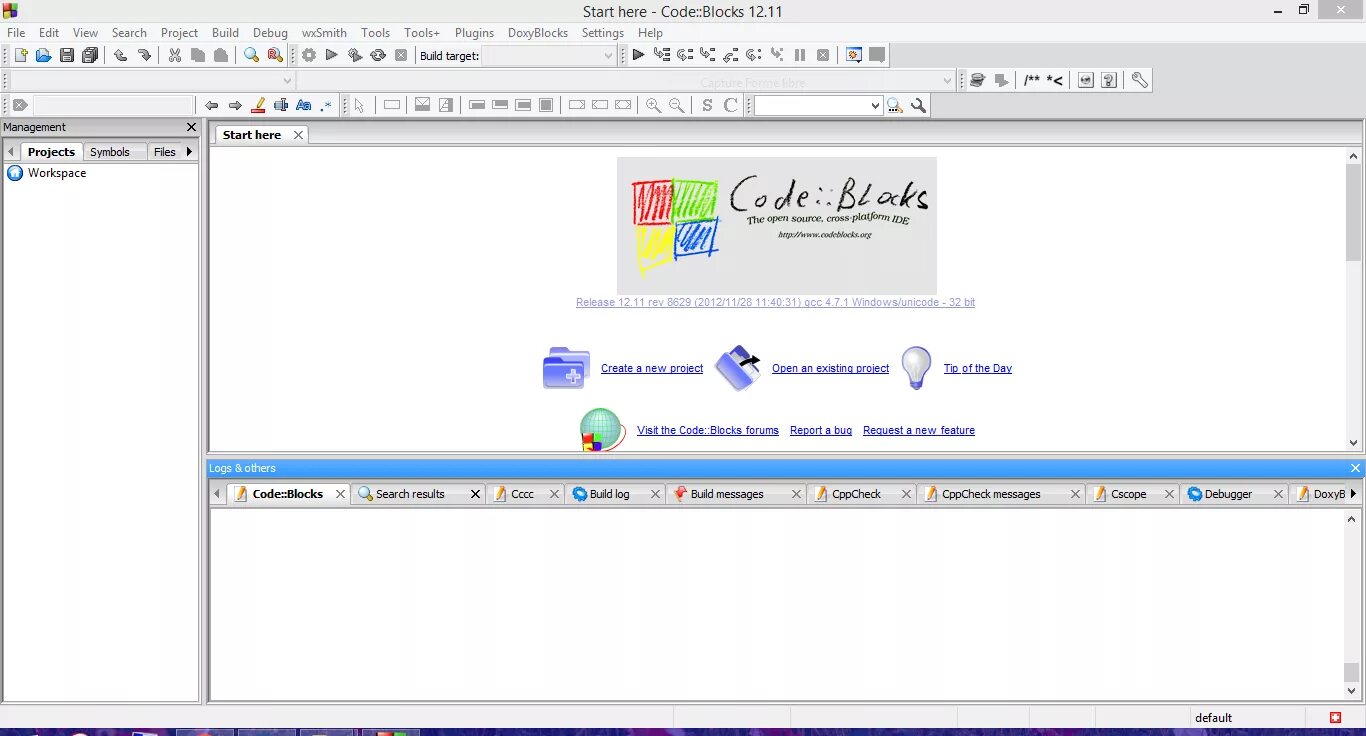Click the Cut scissors icon

(x=175, y=55)
